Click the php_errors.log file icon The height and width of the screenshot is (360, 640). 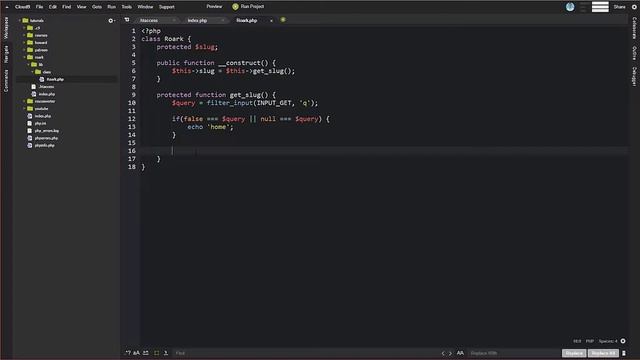click(x=30, y=131)
